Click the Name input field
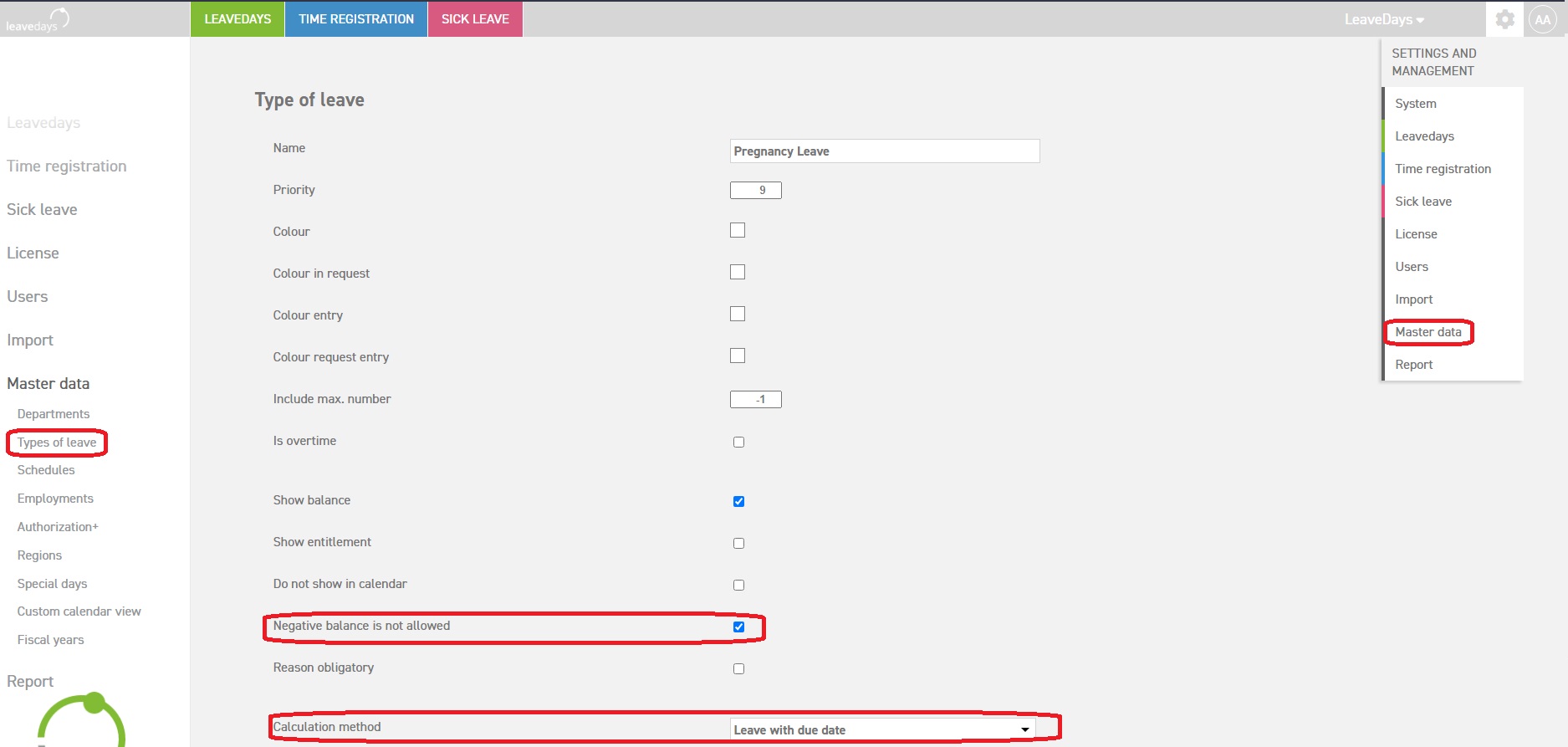This screenshot has height=747, width=1568. (885, 151)
